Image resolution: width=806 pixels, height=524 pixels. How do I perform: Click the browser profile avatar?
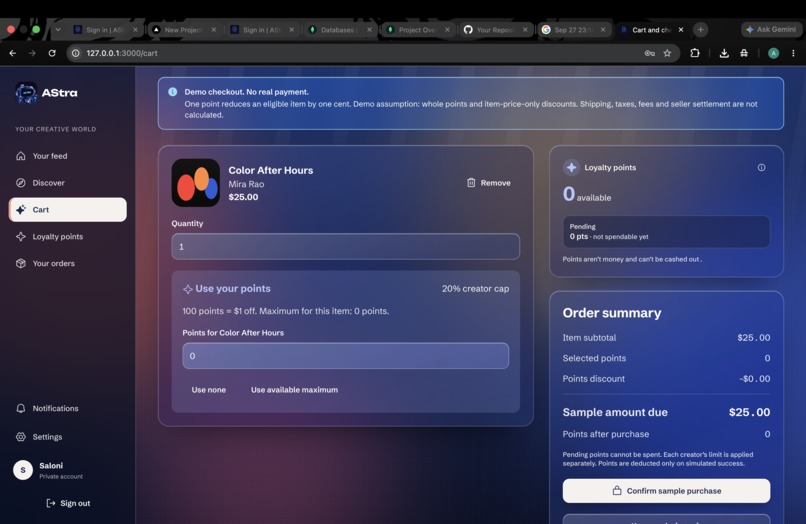[773, 53]
